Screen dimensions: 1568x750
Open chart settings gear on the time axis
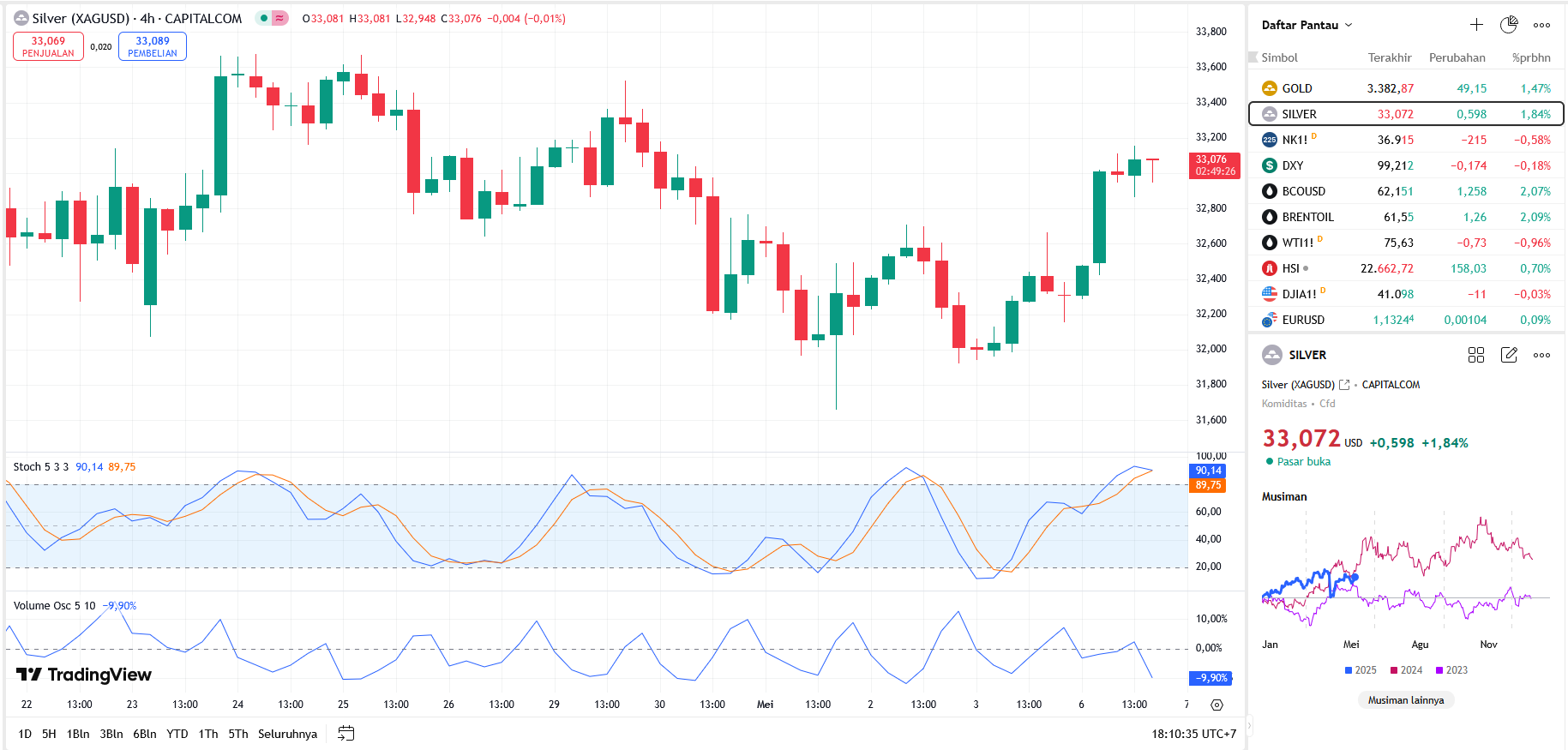1217,705
